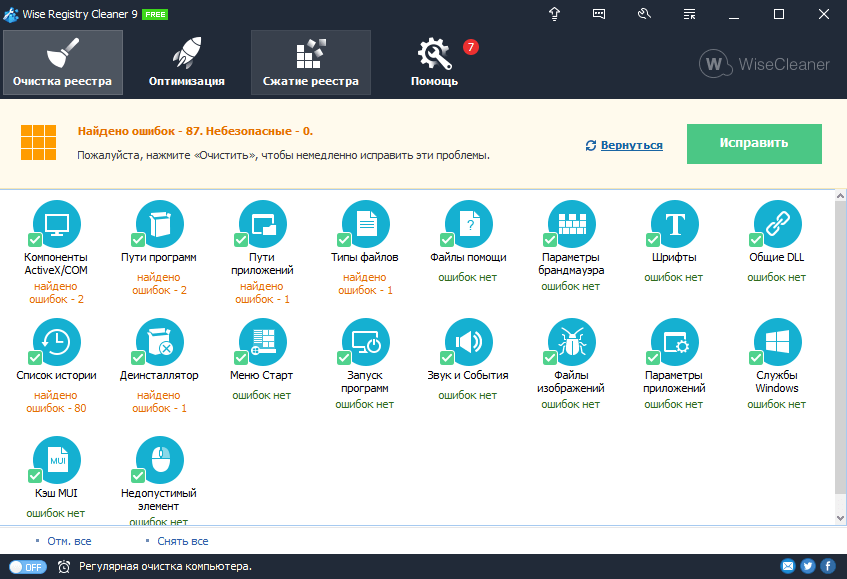847x579 pixels.
Task: Uncheck the Шрифты checkbox
Action: point(653,240)
